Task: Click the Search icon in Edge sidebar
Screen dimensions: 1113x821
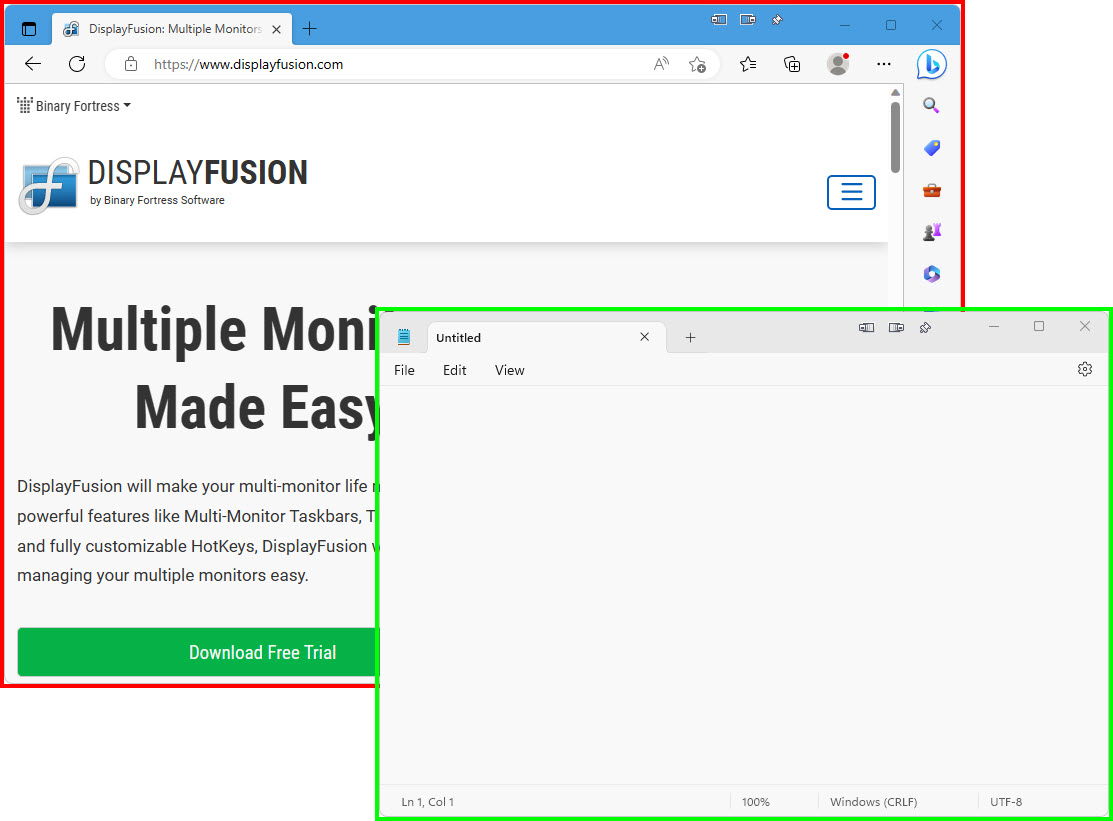Action: click(x=931, y=106)
